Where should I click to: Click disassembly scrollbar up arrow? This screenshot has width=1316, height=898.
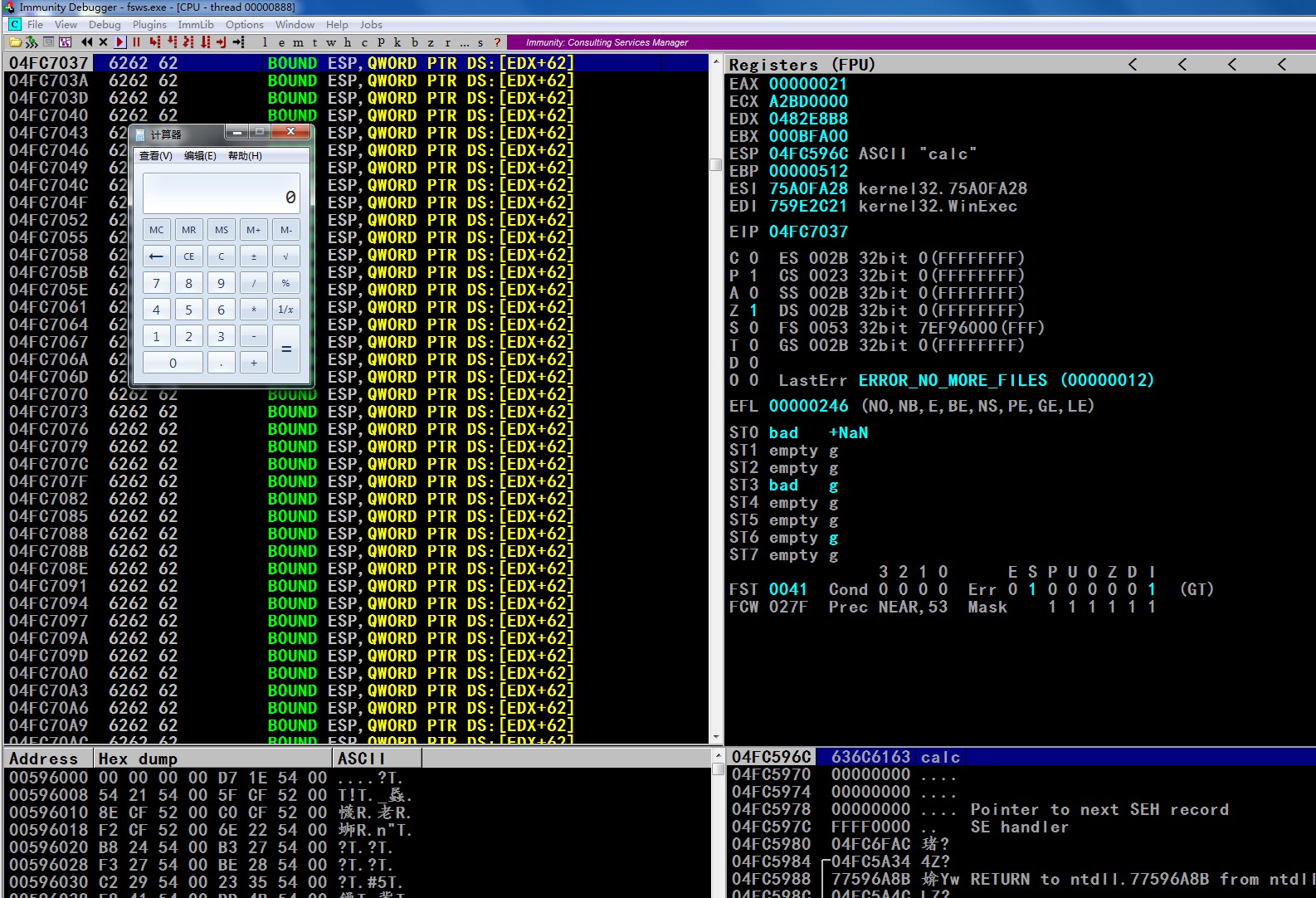tap(716, 61)
